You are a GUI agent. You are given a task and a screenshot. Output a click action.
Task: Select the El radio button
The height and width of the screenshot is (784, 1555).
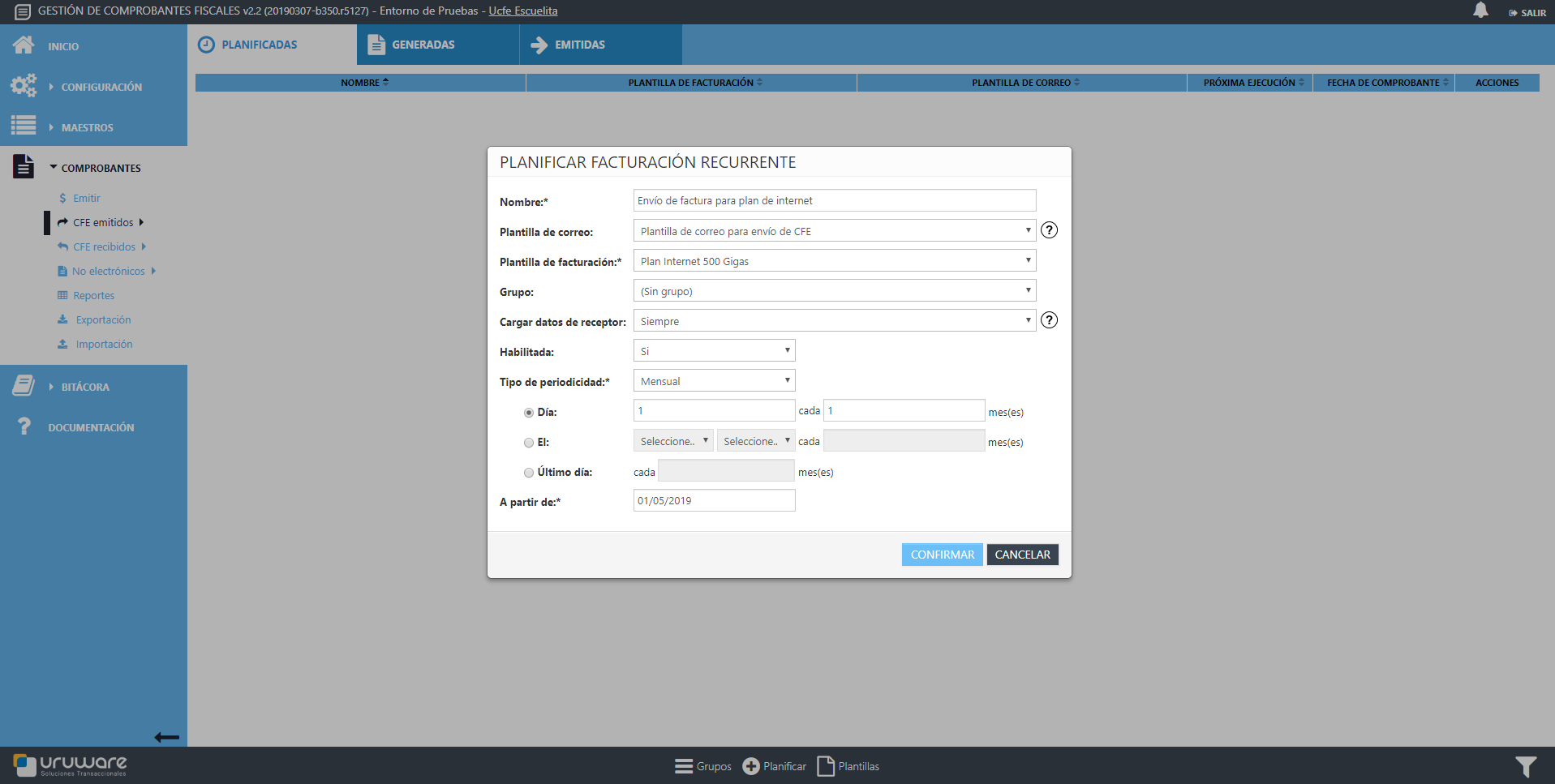[529, 443]
